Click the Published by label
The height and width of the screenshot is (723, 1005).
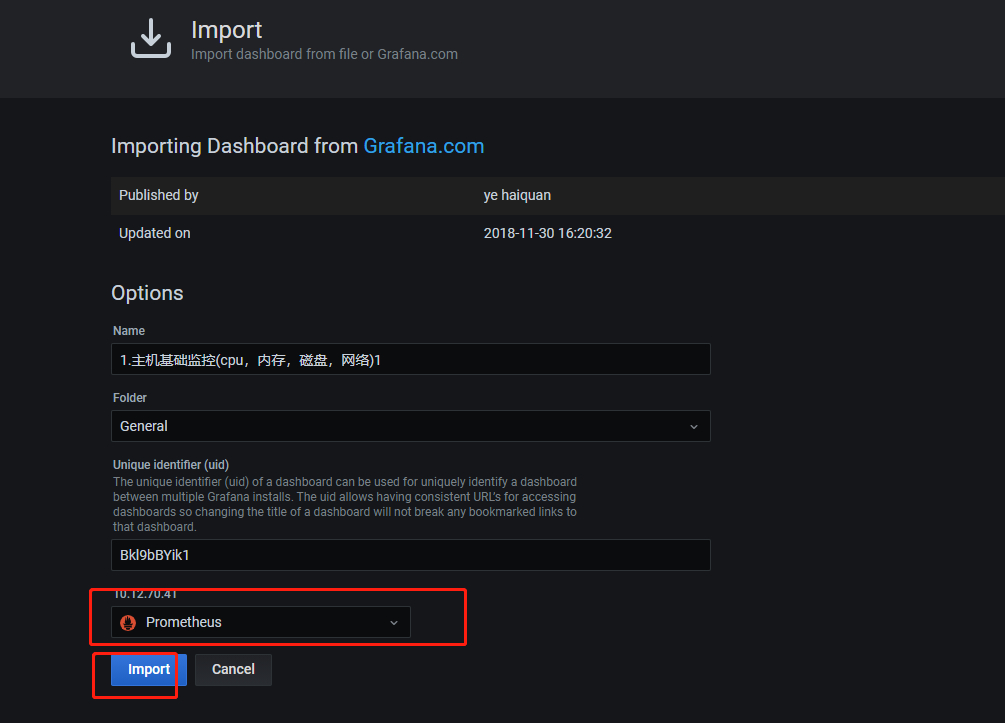point(158,195)
